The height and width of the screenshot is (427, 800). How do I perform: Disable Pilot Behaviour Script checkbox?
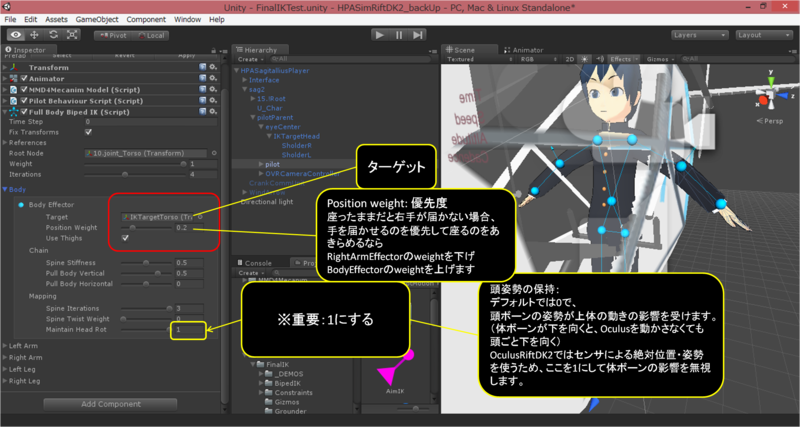[x=24, y=101]
